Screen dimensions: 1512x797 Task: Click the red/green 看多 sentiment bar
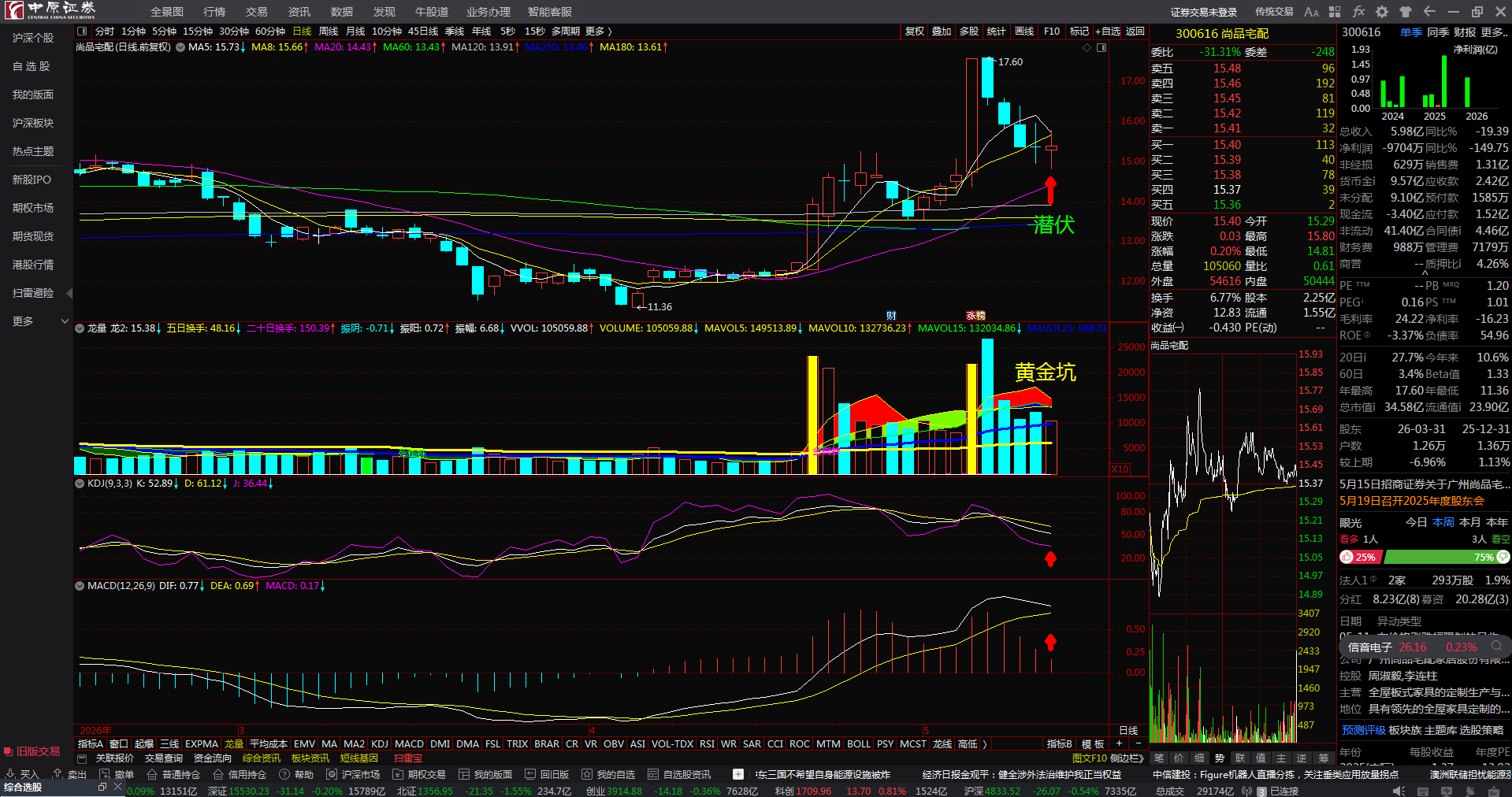[1425, 557]
